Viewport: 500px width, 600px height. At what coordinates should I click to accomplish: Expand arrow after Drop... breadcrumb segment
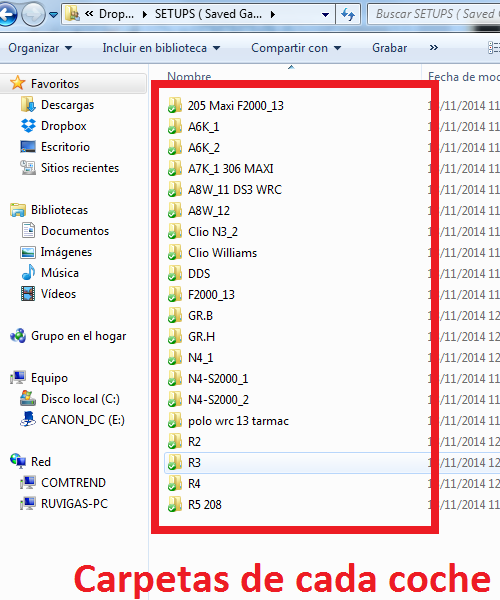tap(145, 15)
